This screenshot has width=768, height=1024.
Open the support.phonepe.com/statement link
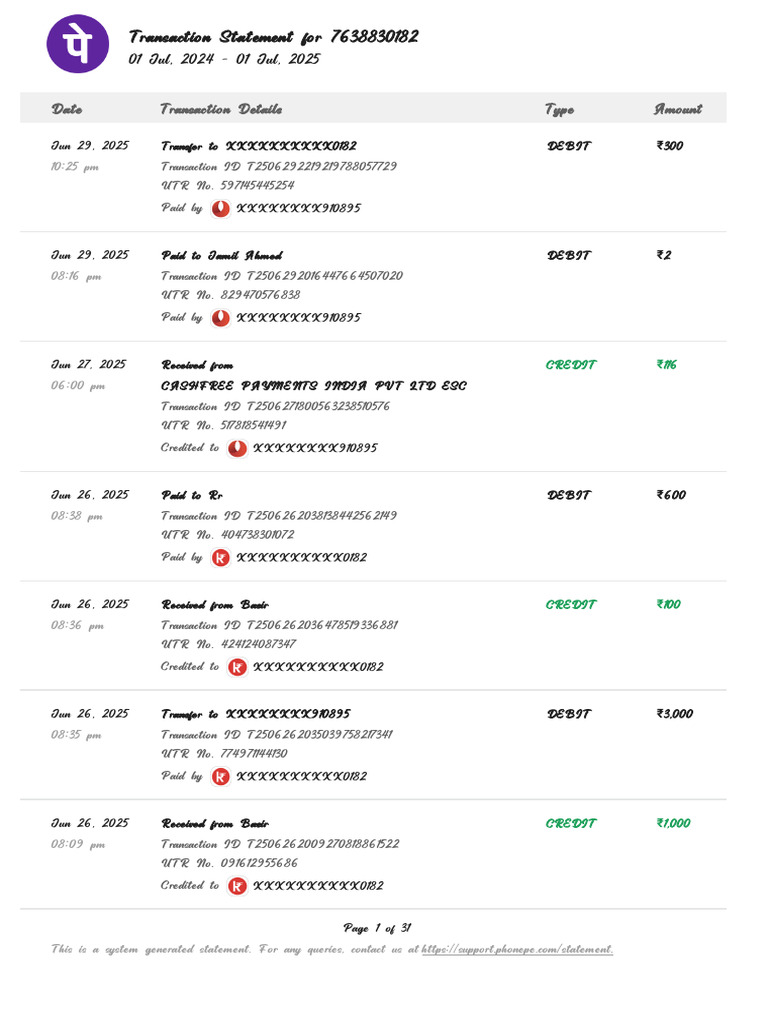(x=516, y=949)
